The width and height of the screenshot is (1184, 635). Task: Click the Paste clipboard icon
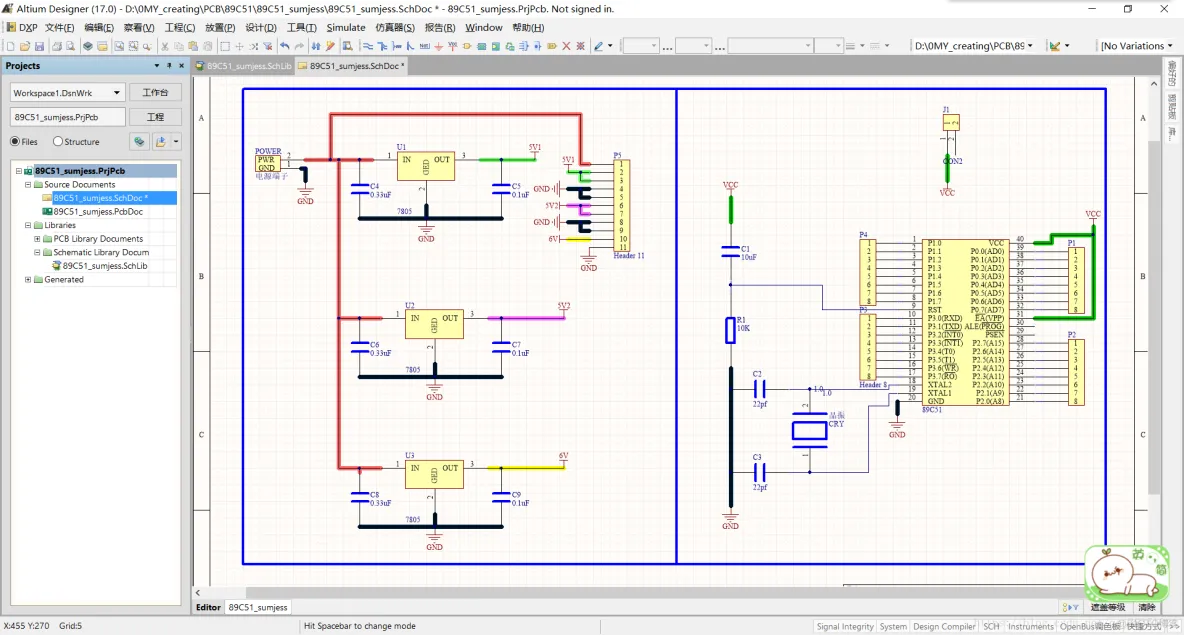point(193,46)
